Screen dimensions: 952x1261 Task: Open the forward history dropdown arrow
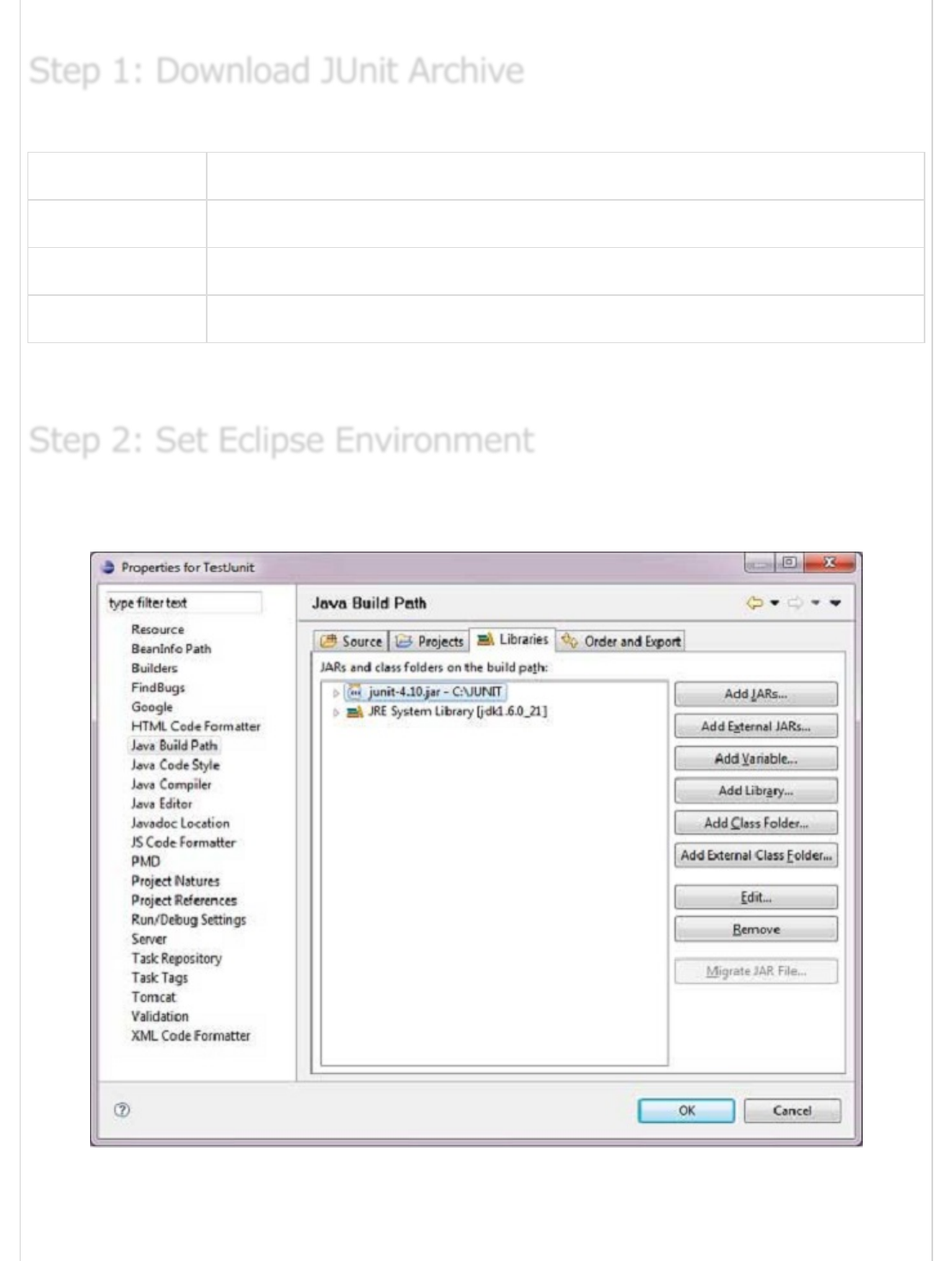tap(816, 603)
